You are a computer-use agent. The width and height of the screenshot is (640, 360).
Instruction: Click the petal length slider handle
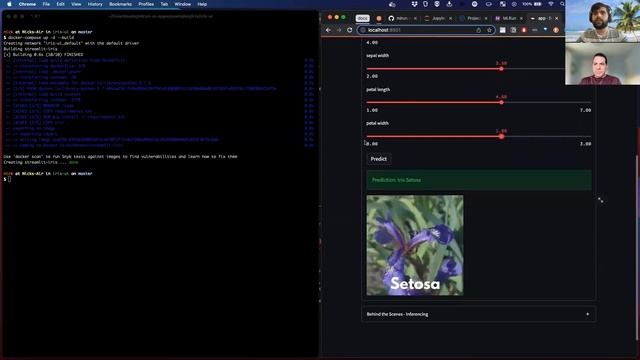click(501, 102)
